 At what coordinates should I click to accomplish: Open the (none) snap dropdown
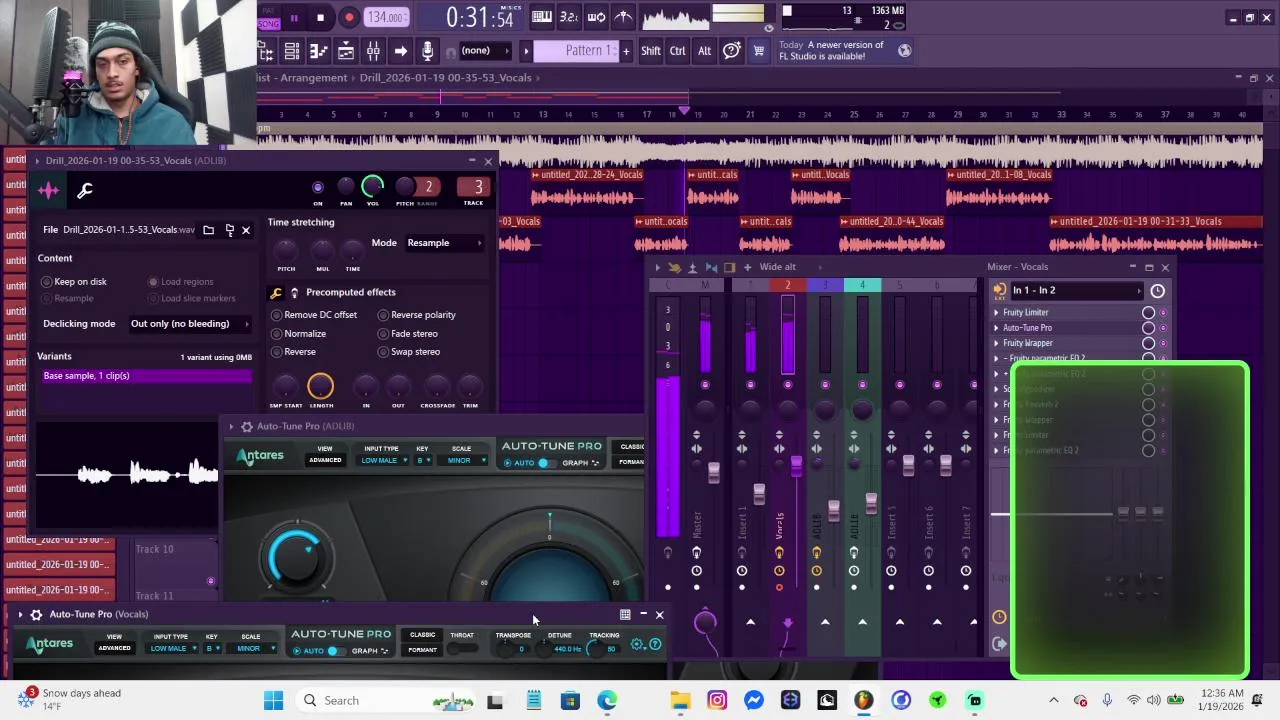point(485,51)
